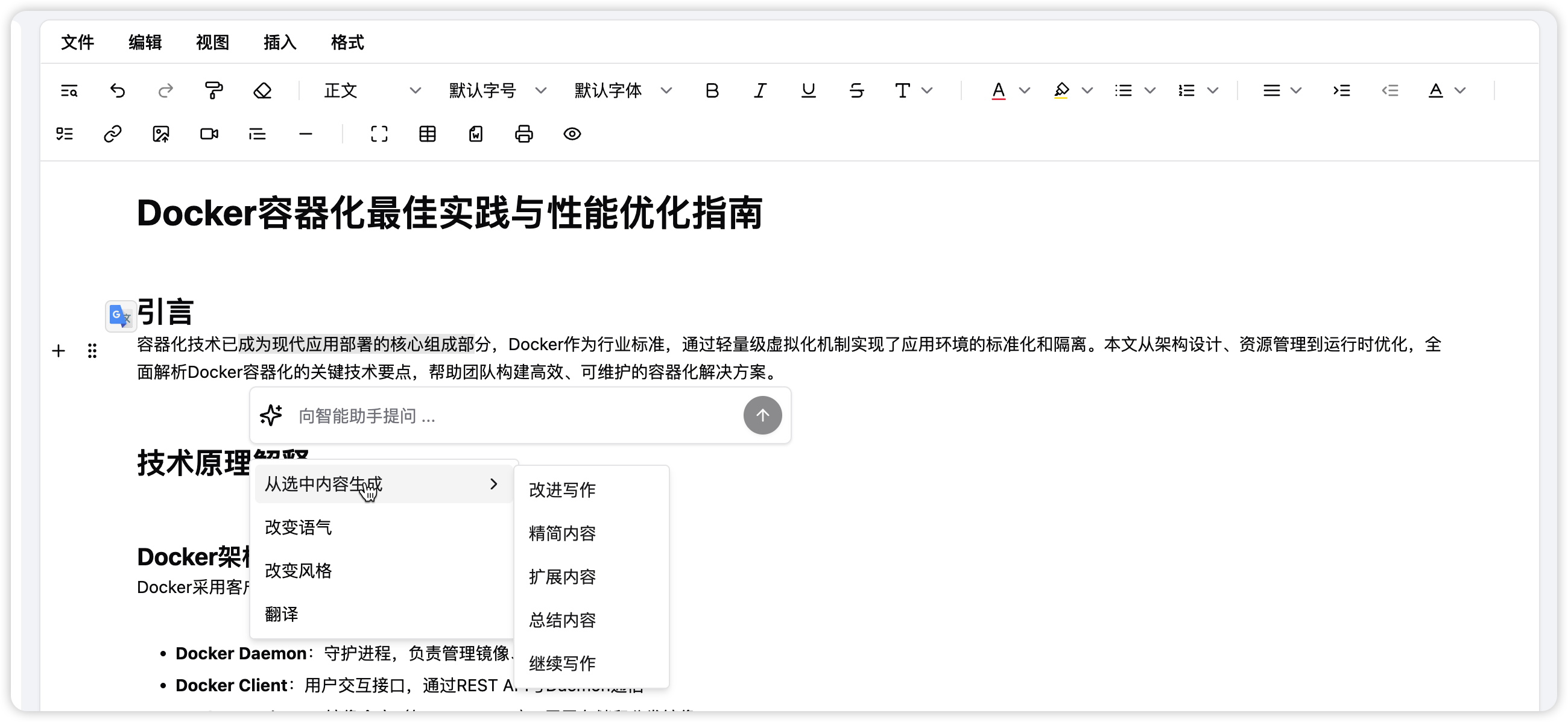The image size is (1568, 722).
Task: Click 改进写作 in the submenu
Action: click(562, 489)
